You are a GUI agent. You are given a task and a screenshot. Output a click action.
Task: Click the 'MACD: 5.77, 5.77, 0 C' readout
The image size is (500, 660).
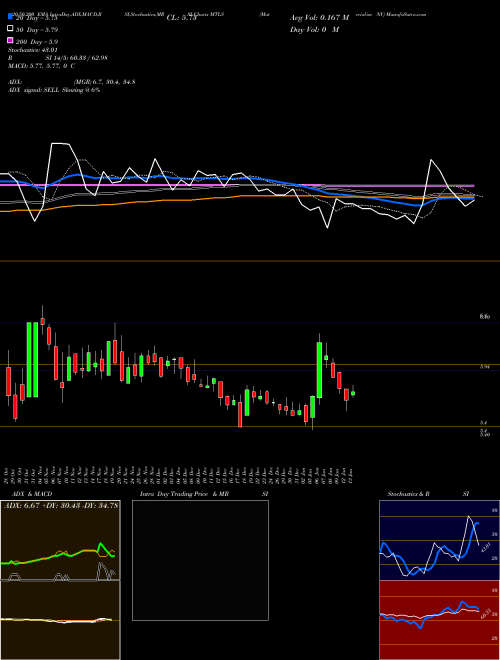coord(41,66)
